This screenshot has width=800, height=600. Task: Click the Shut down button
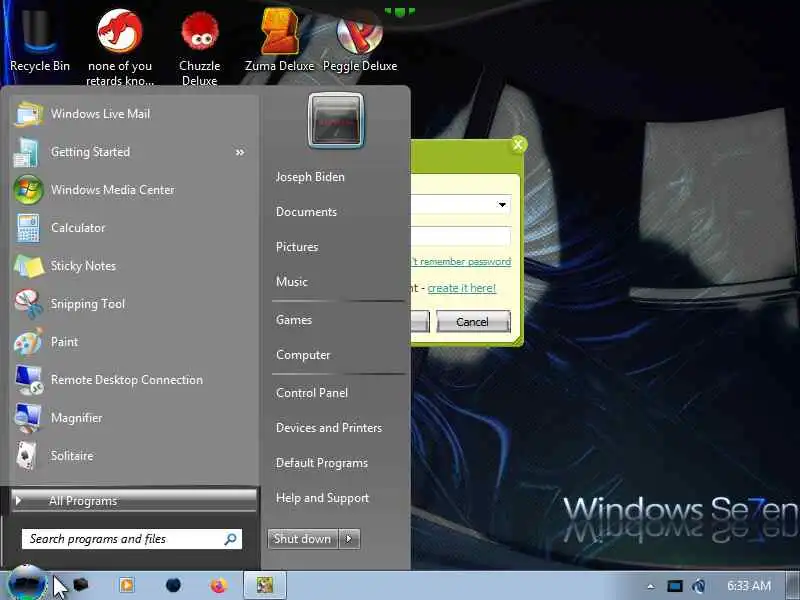tap(303, 539)
